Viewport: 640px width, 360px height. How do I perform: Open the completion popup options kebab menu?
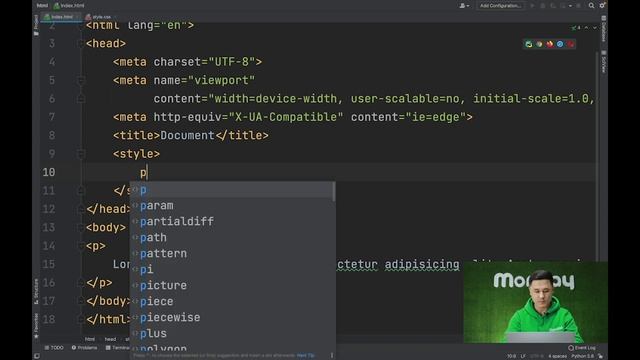pos(332,356)
